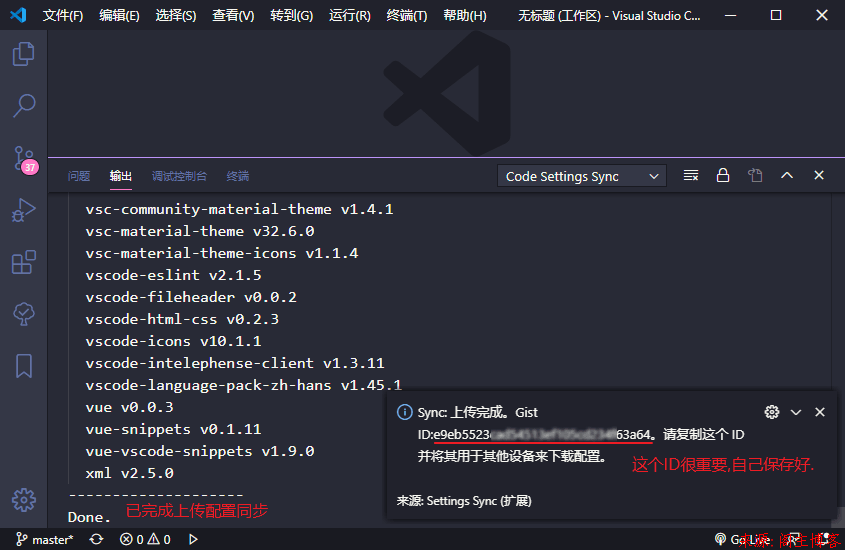Maximize the panel with the up chevron
Viewport: 845px width, 550px height.
tap(787, 175)
